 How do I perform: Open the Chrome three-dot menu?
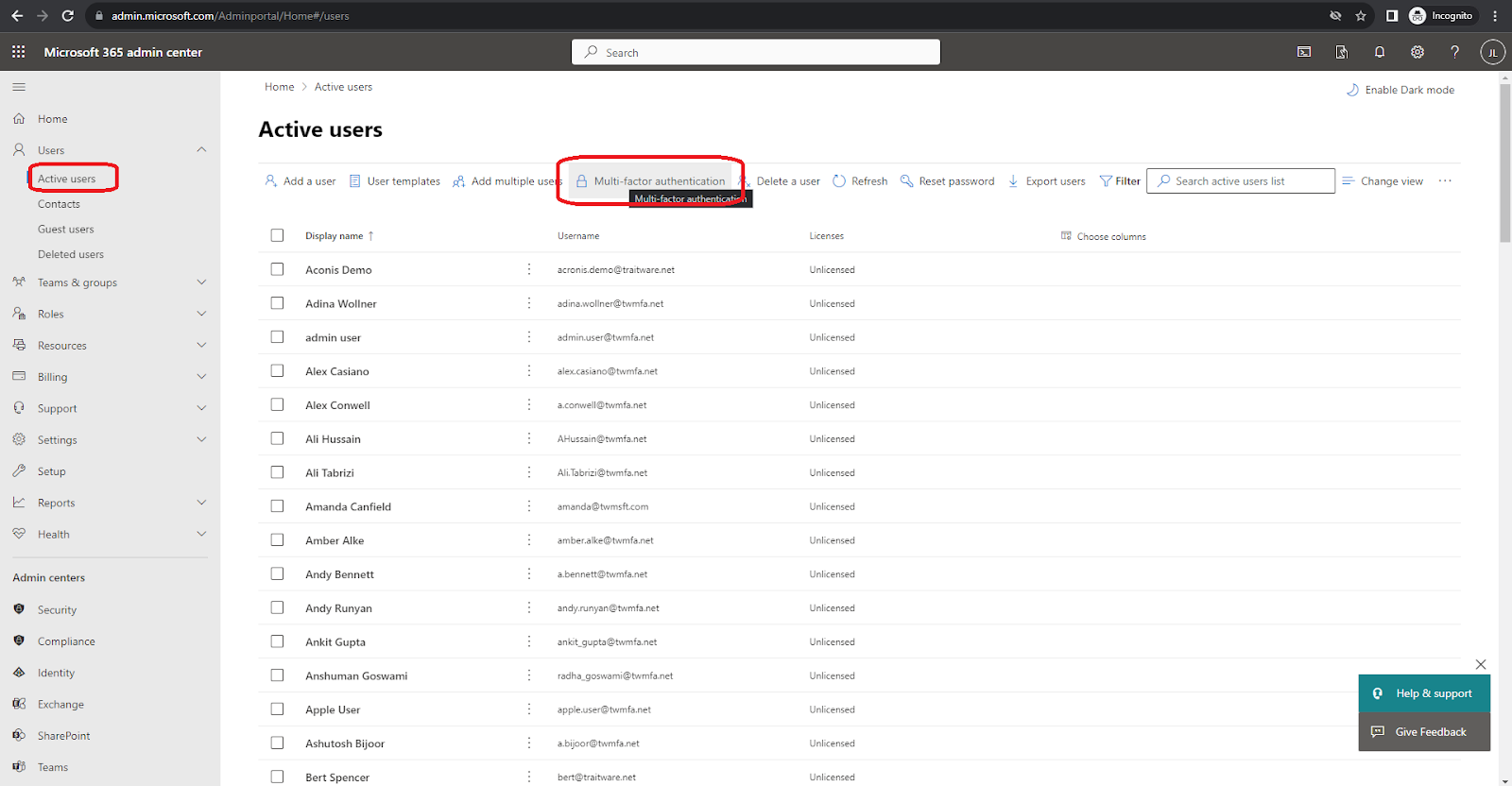1495,16
